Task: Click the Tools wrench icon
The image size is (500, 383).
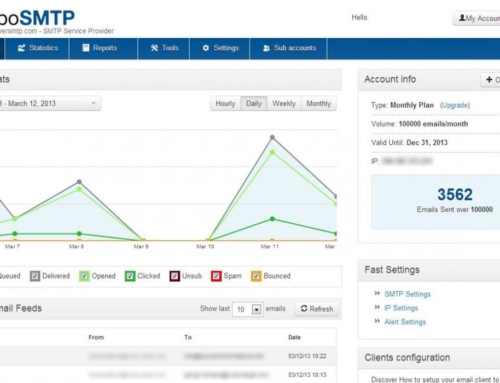Action: click(x=154, y=48)
